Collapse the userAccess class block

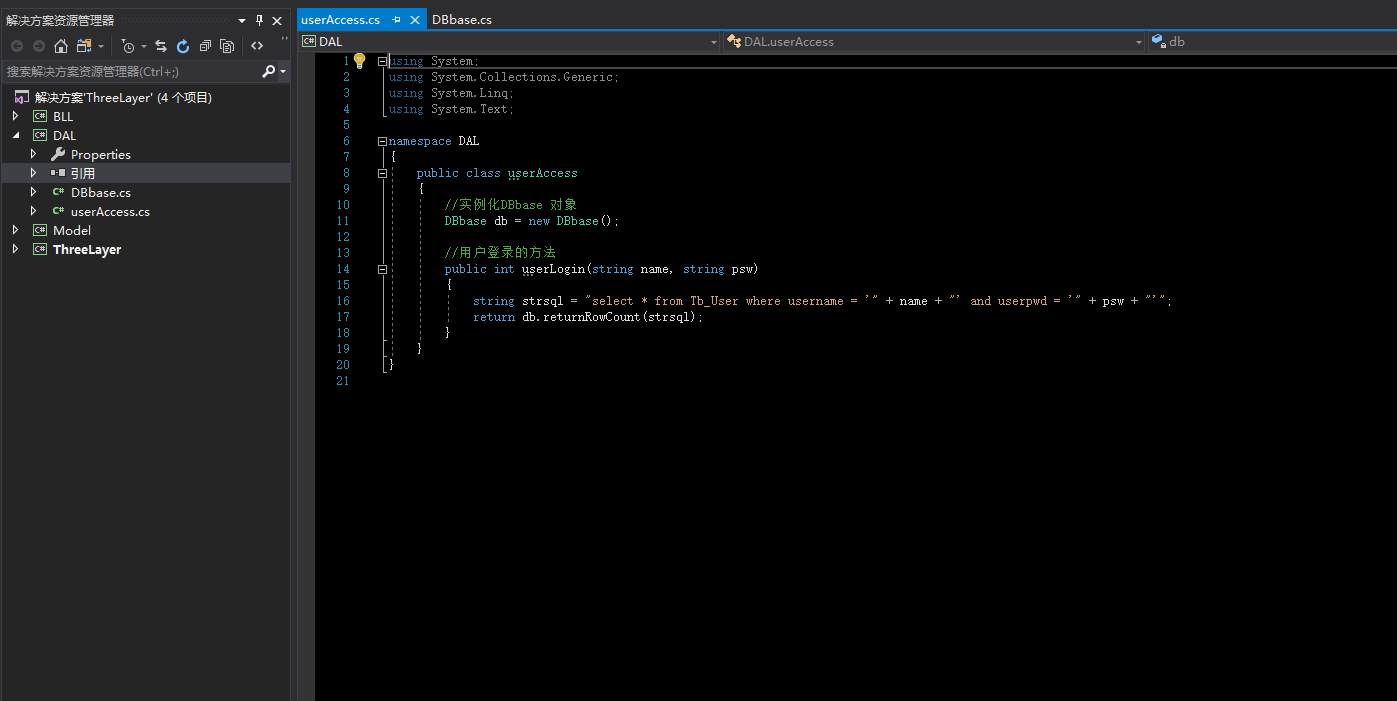(x=382, y=173)
